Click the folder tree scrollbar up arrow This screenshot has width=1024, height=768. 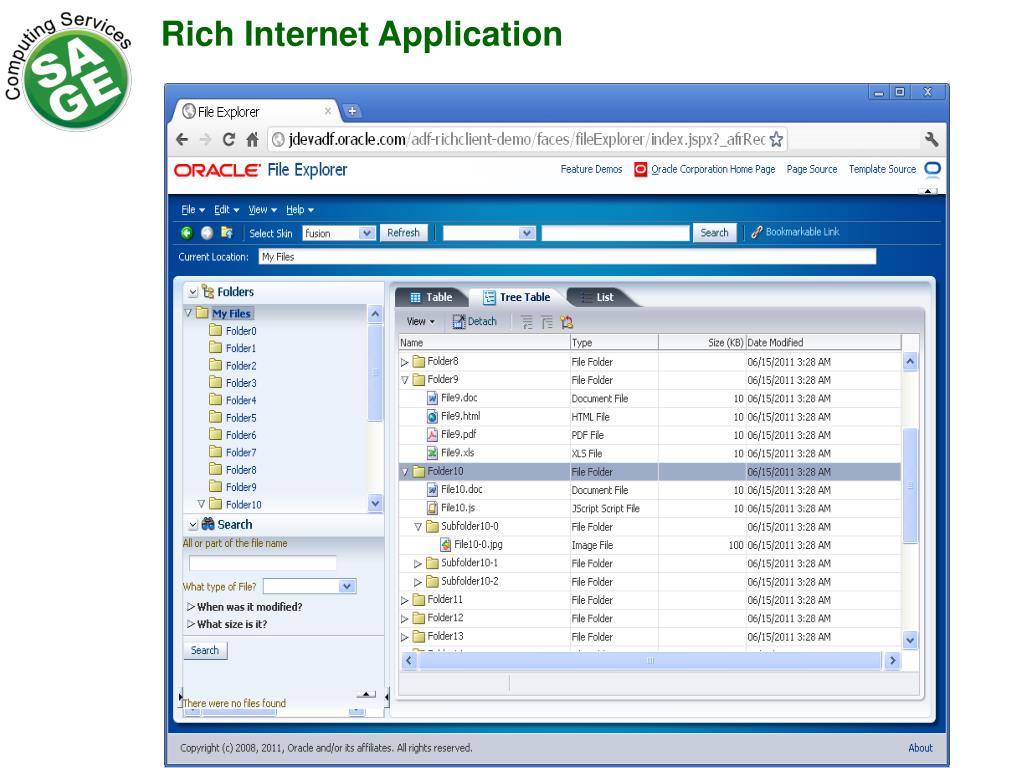375,314
